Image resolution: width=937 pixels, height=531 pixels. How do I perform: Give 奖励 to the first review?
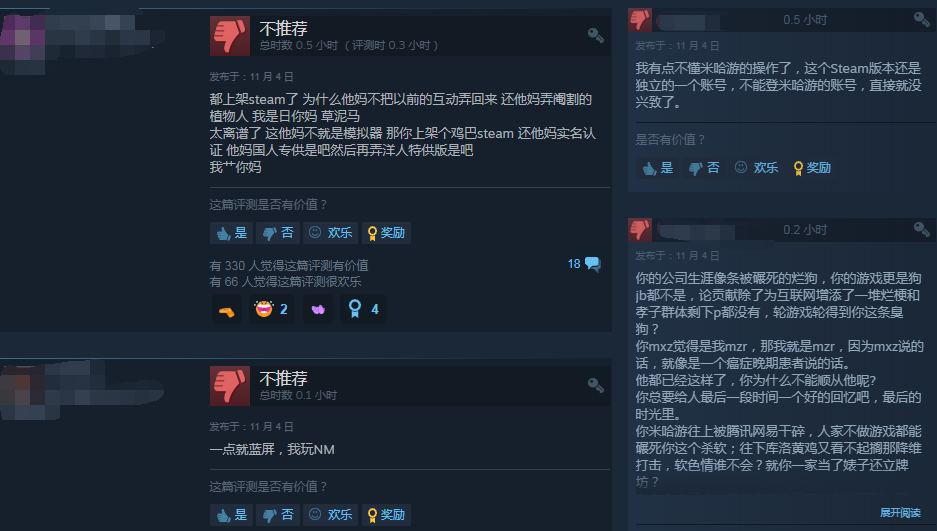coord(386,233)
